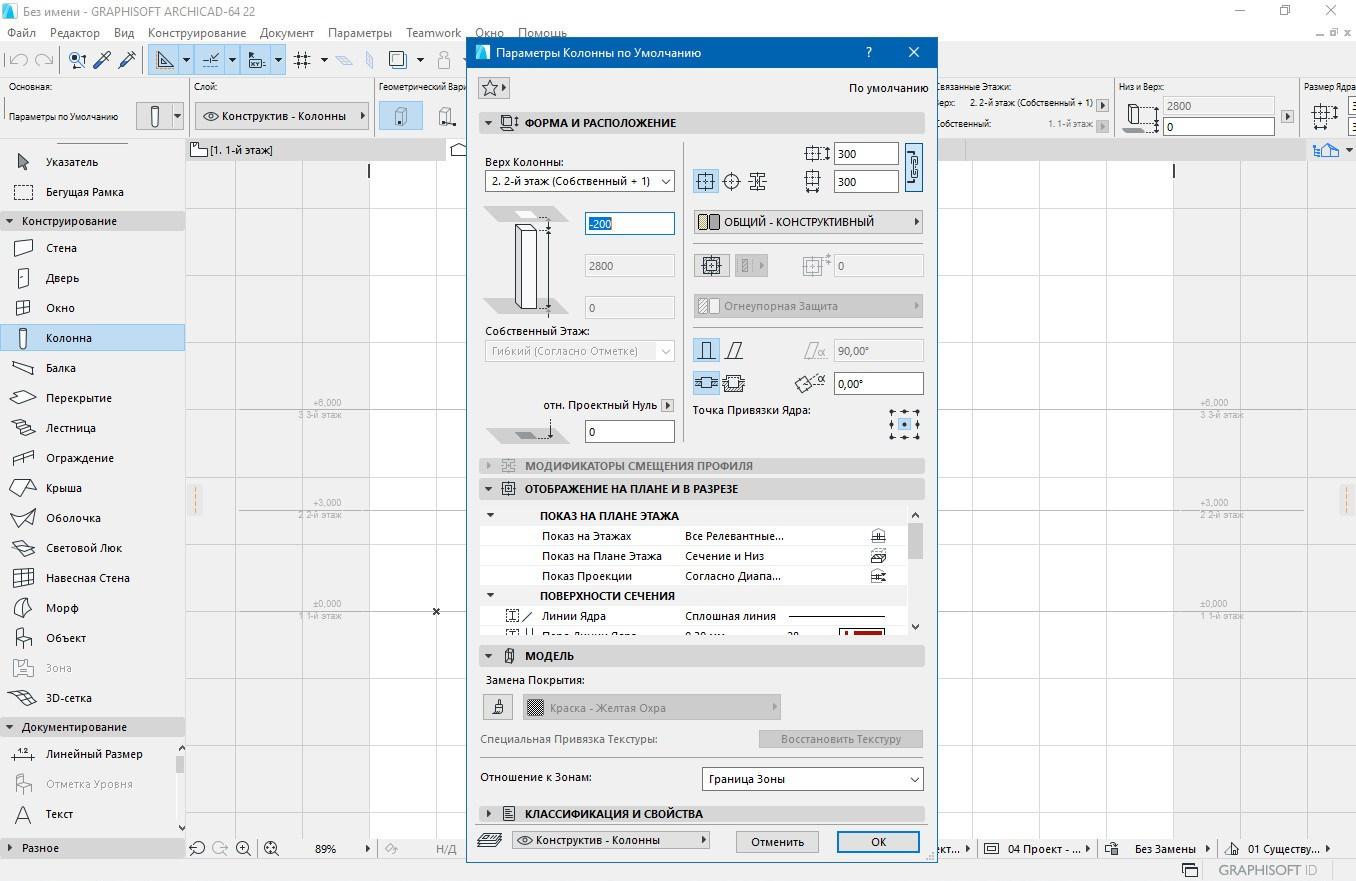
Task: Open the Верх Колонны story dropdown
Action: click(x=580, y=181)
